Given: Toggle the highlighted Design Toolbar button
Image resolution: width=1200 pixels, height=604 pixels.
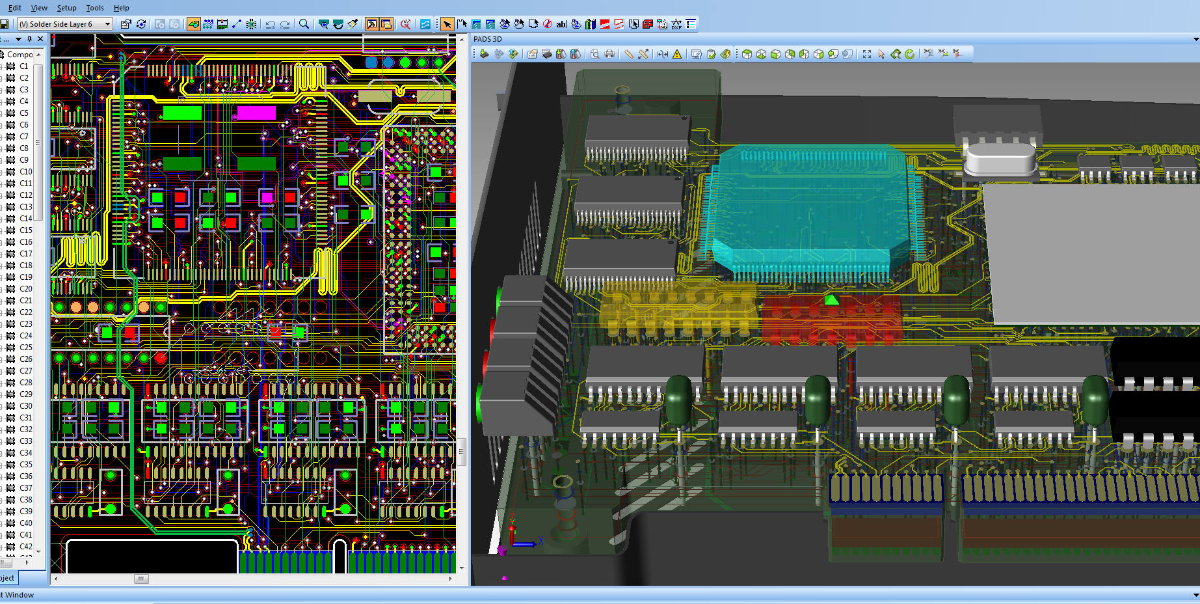Looking at the screenshot, I should click(192, 23).
